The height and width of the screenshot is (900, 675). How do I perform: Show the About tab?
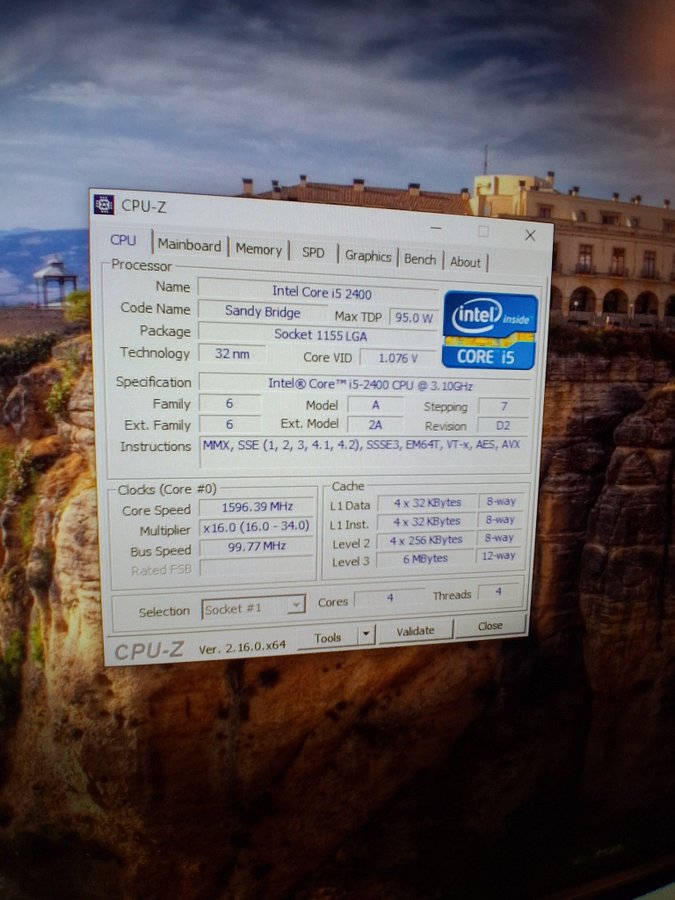(x=465, y=262)
